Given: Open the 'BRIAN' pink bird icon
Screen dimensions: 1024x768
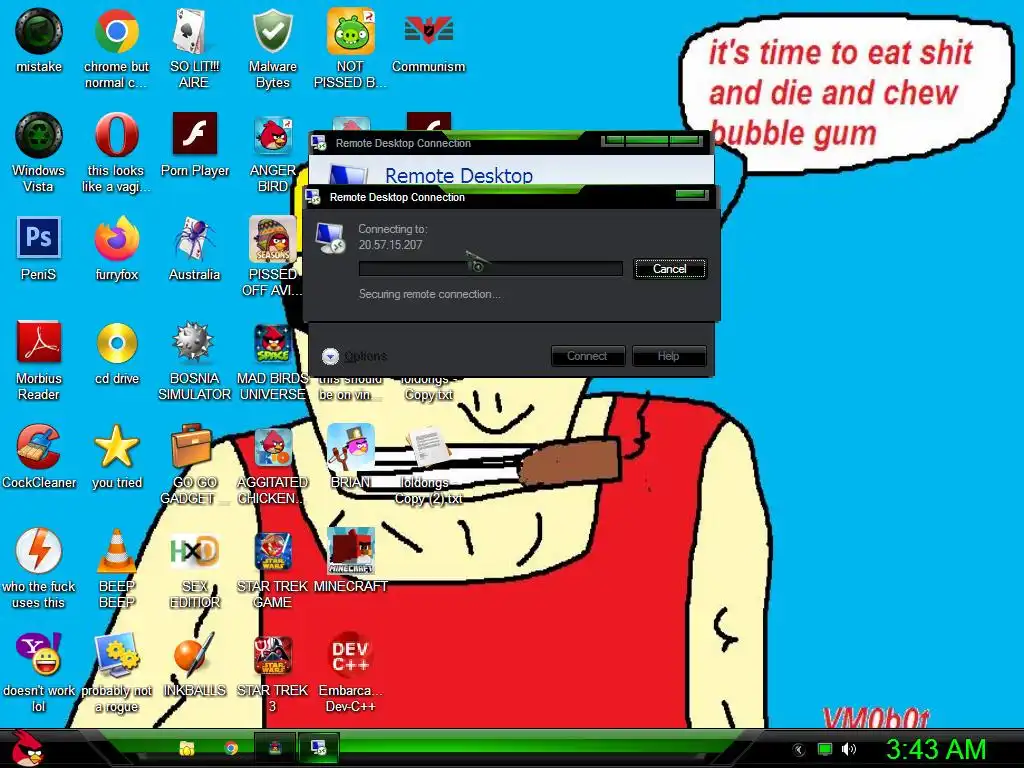Looking at the screenshot, I should (350, 456).
